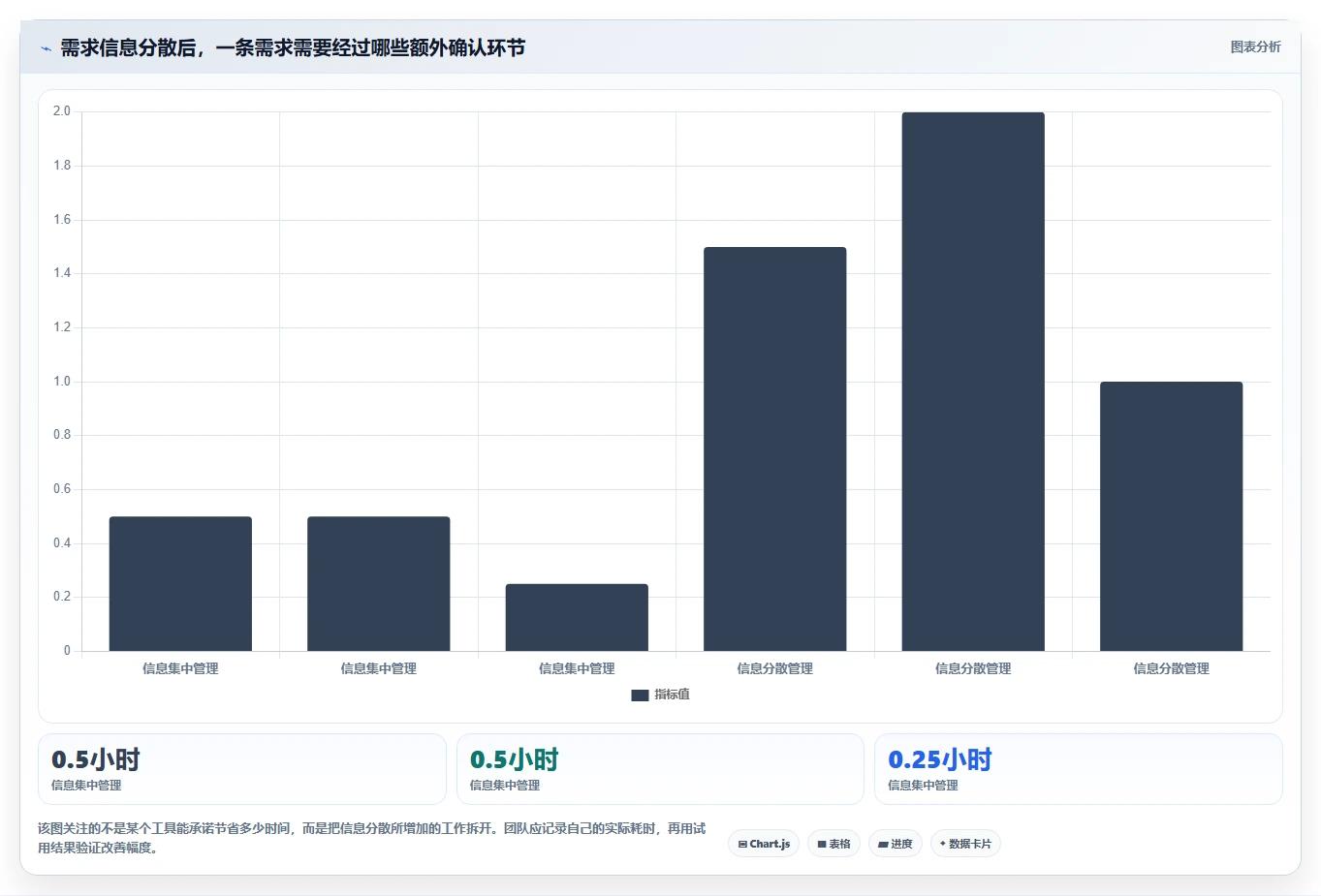
Task: Click the 0.4 y-axis label
Action: pos(62,543)
